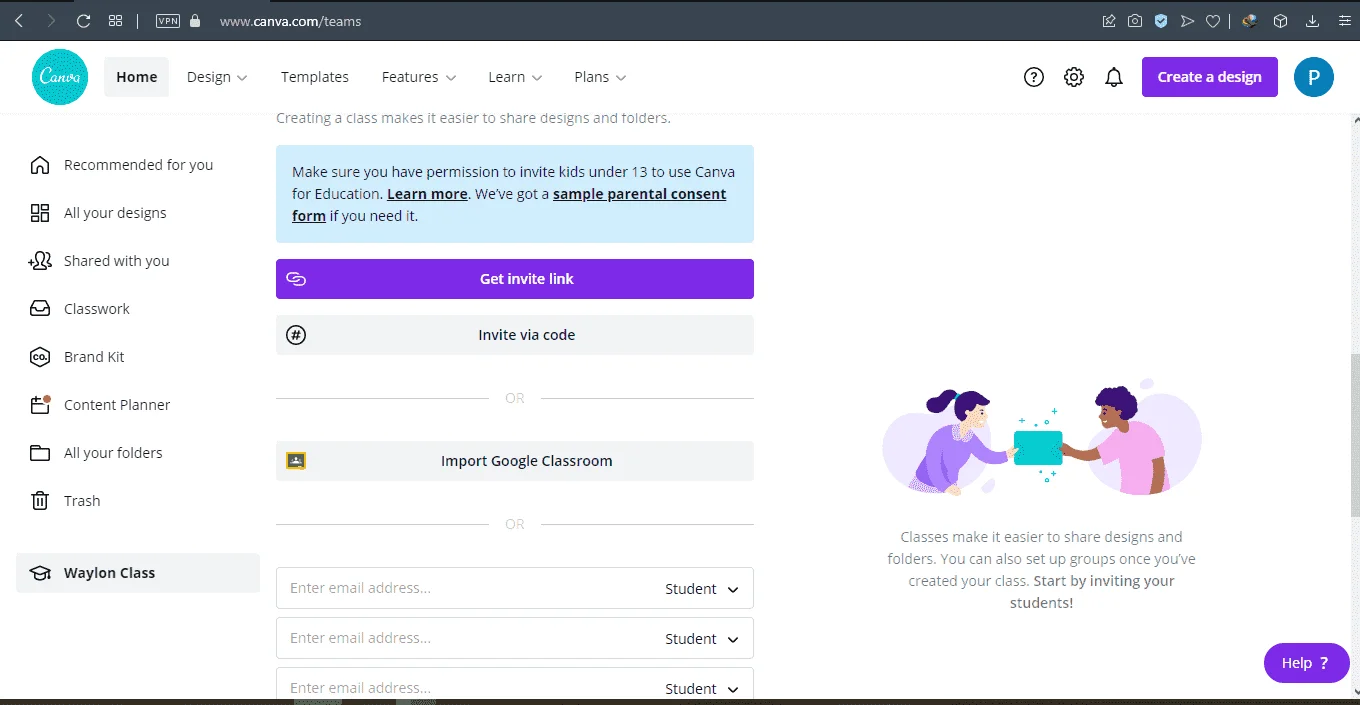Open the Learn more link

427,194
